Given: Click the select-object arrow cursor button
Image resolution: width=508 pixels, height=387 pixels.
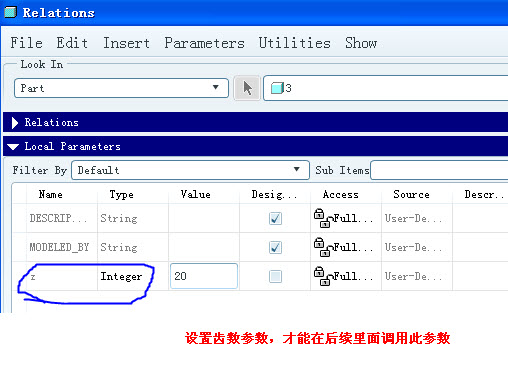Looking at the screenshot, I should (x=247, y=88).
